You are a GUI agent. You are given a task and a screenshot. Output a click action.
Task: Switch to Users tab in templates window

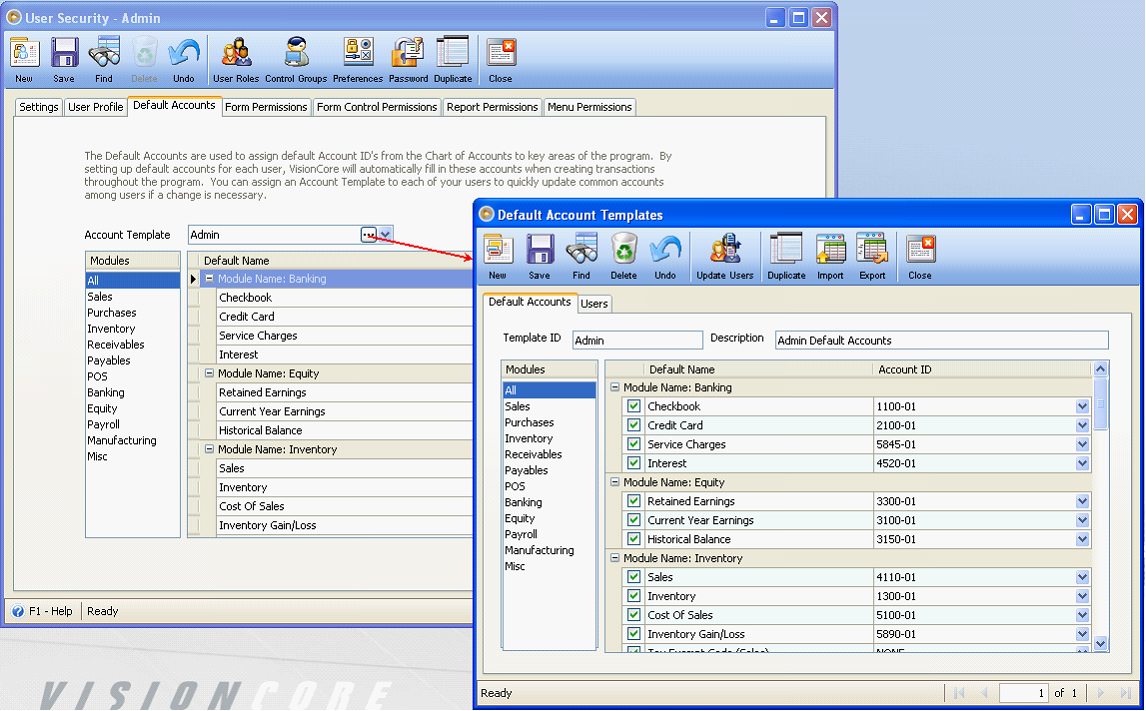594,304
